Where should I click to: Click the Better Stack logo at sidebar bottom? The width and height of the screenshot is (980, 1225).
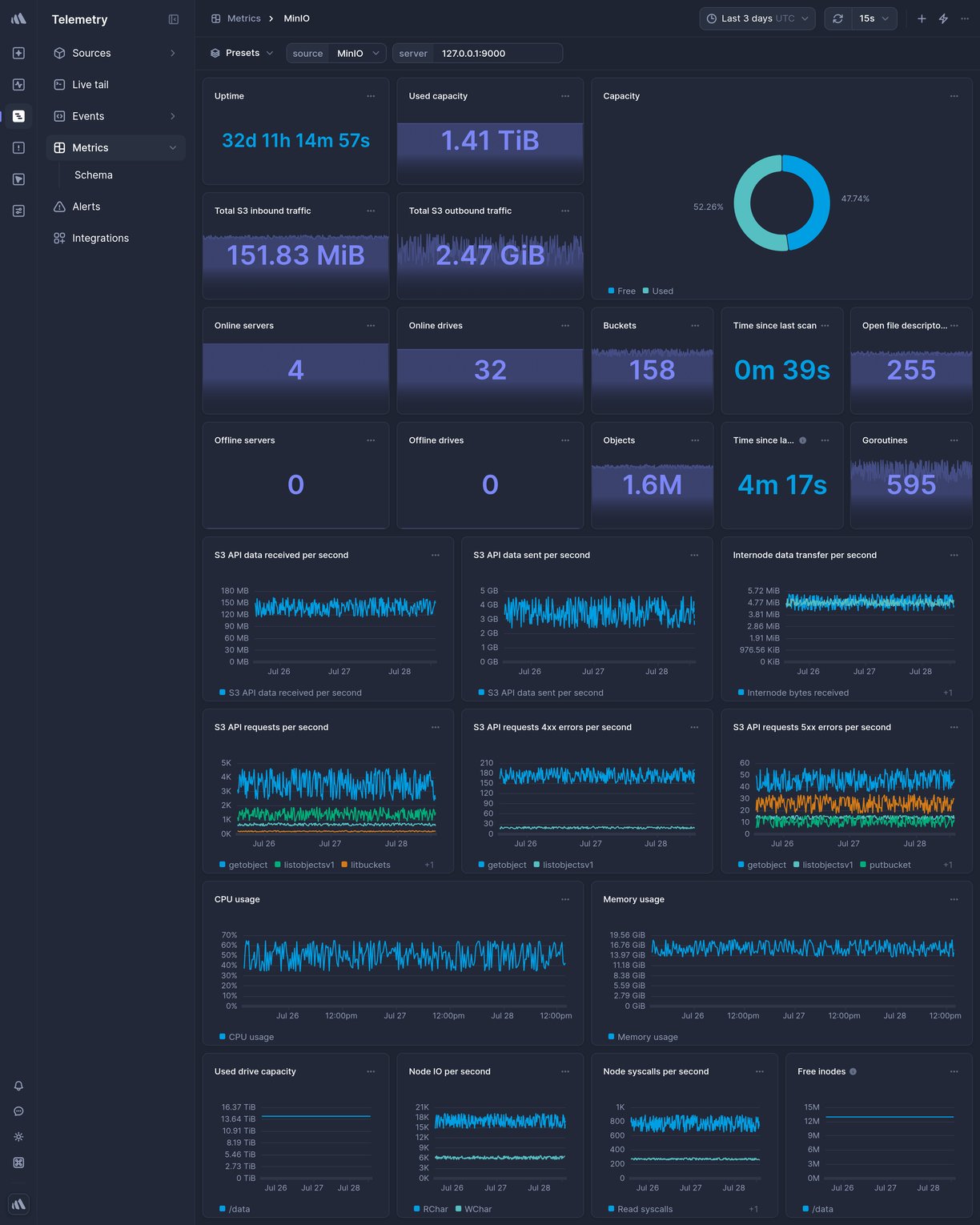tap(18, 1203)
